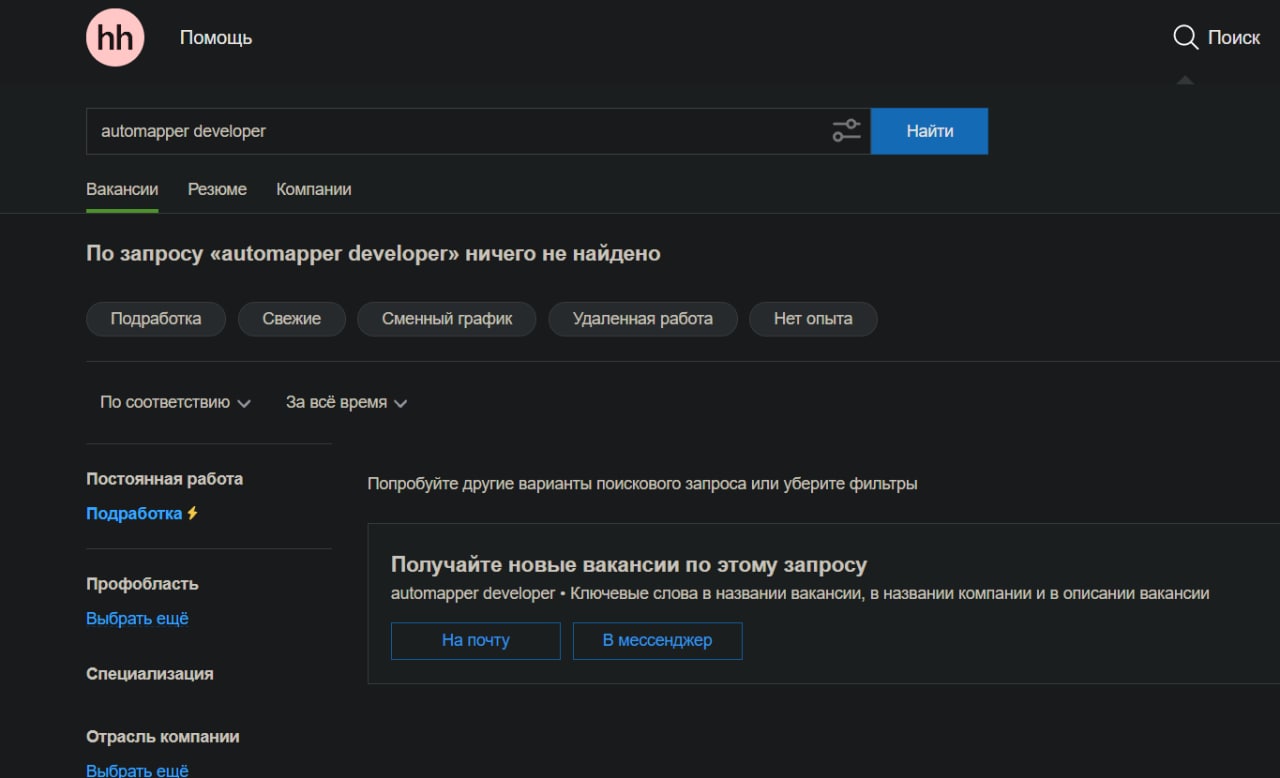1280x778 pixels.
Task: Click the hh logo icon
Action: point(115,38)
